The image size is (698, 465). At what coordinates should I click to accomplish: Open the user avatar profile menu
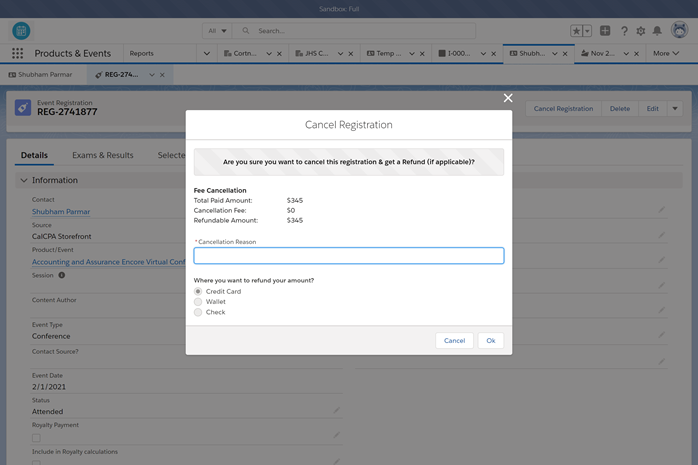pos(679,31)
